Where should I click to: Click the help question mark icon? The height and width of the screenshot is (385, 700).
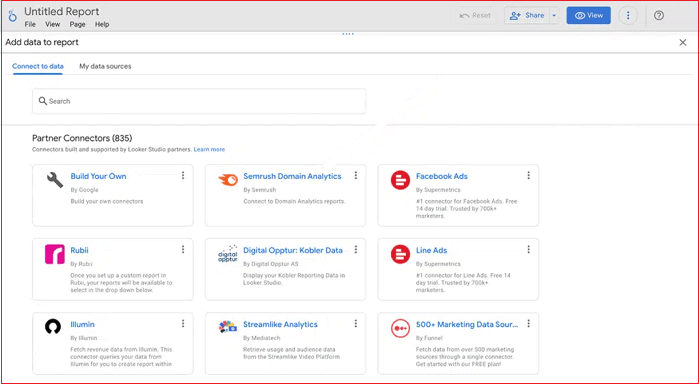pos(659,16)
